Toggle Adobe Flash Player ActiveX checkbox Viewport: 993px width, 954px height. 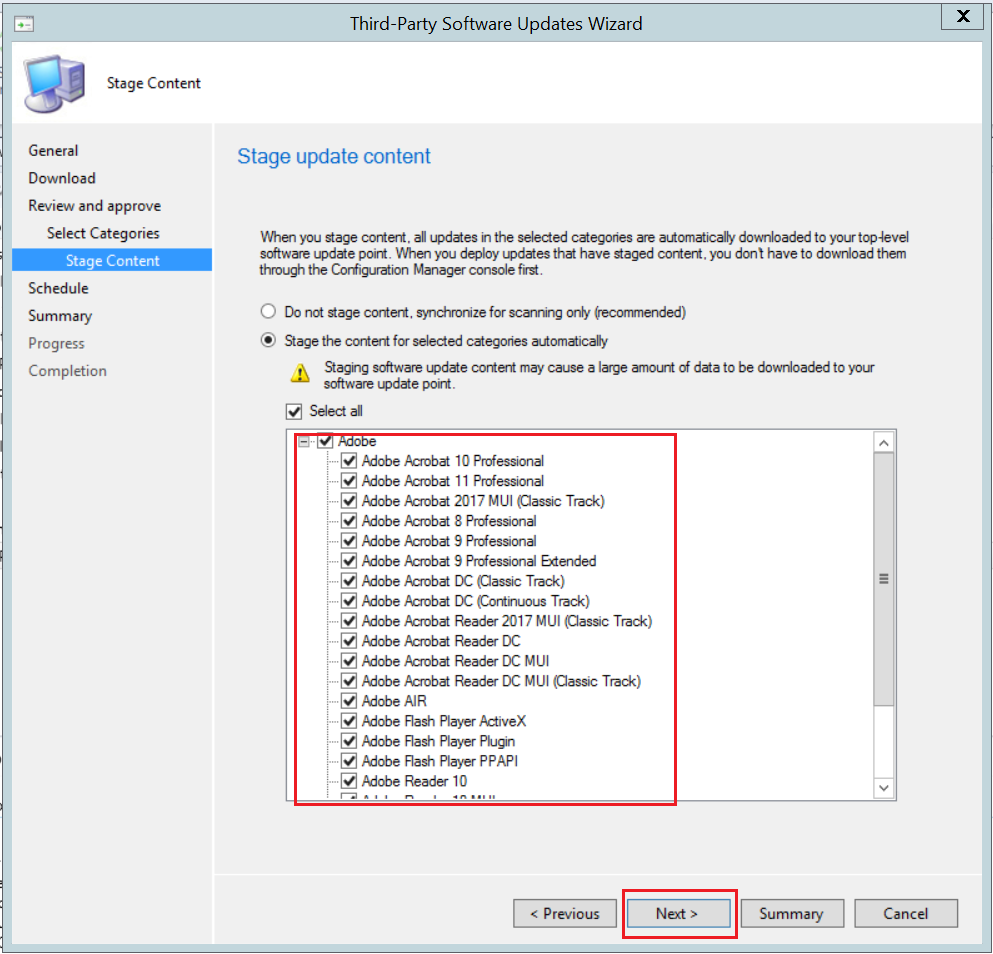(349, 721)
